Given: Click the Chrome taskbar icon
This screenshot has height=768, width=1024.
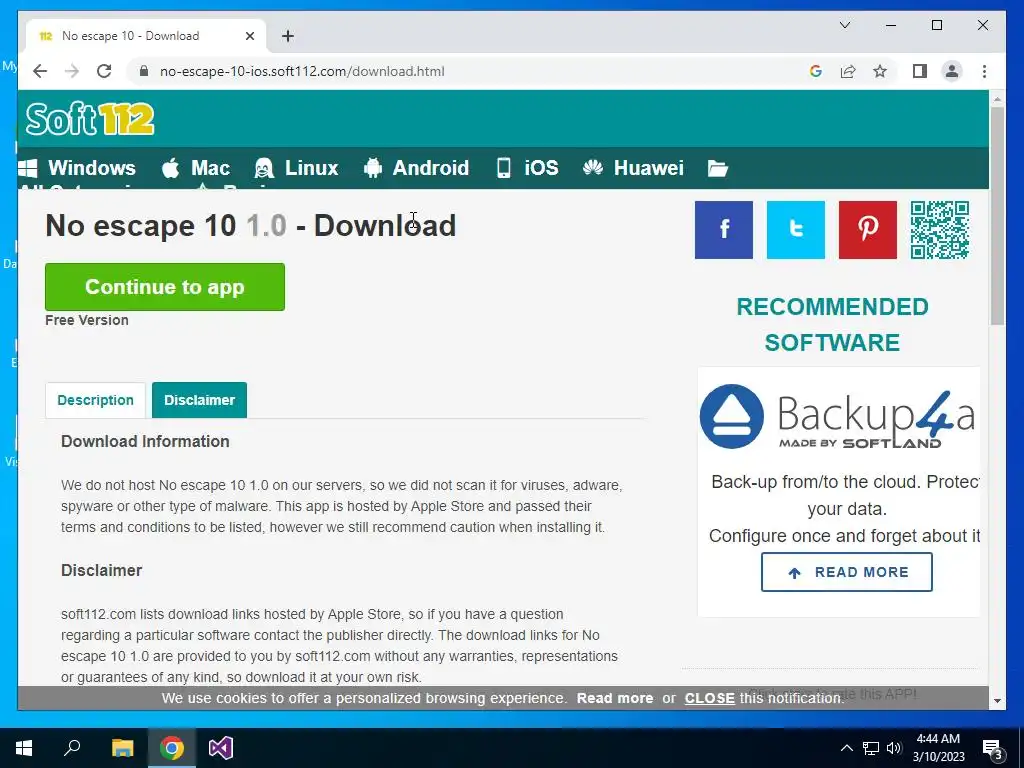Looking at the screenshot, I should pos(172,748).
